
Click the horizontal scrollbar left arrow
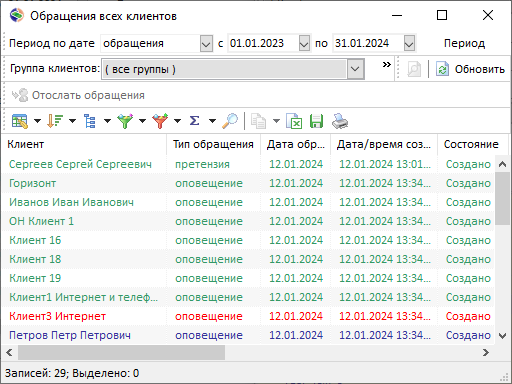pos(9,352)
